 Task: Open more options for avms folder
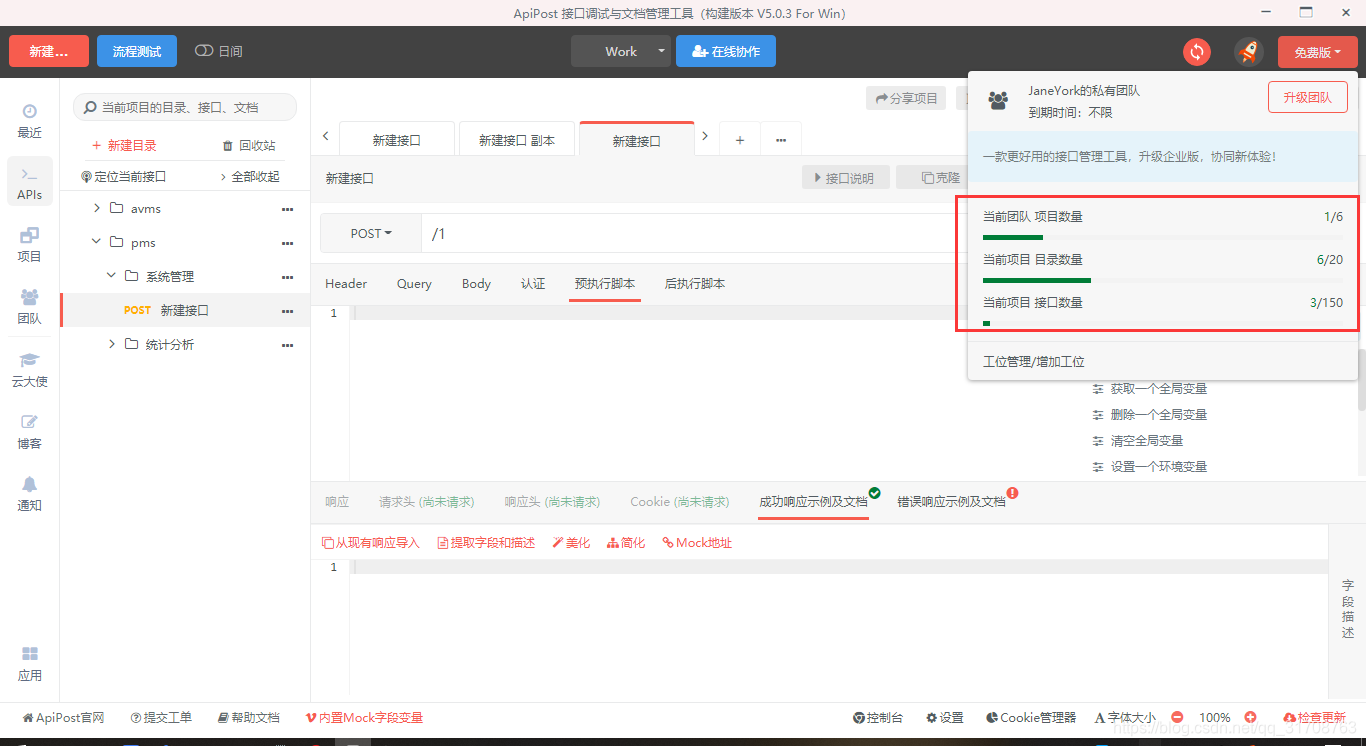click(x=287, y=209)
